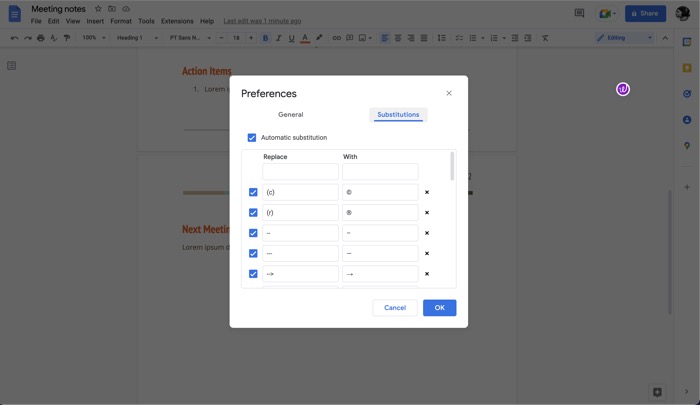The image size is (700, 405).
Task: Click the Checklist icon
Action: (459, 38)
